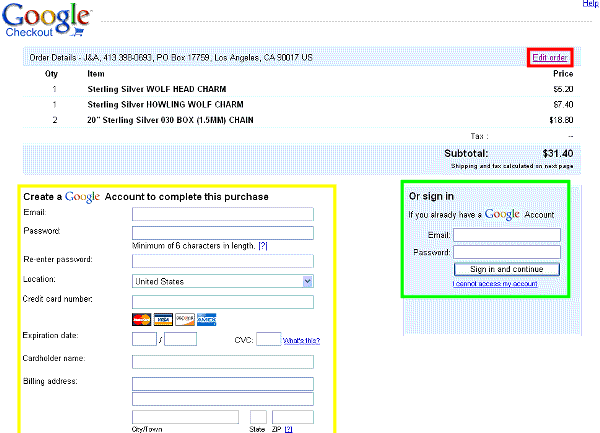600x433 pixels.
Task: Focus the State field
Action: pyautogui.click(x=258, y=417)
